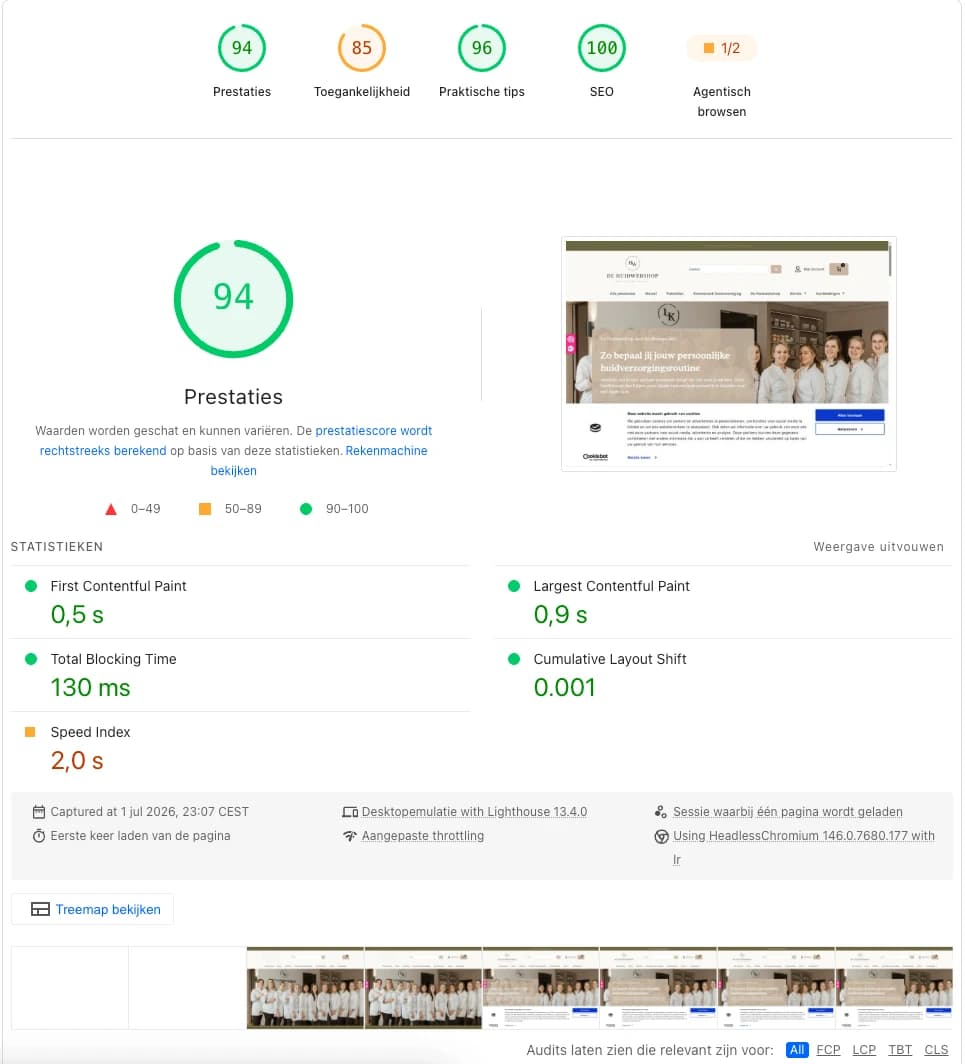Expand the First Contentful Paint metric
This screenshot has width=965, height=1064.
pyautogui.click(x=240, y=602)
